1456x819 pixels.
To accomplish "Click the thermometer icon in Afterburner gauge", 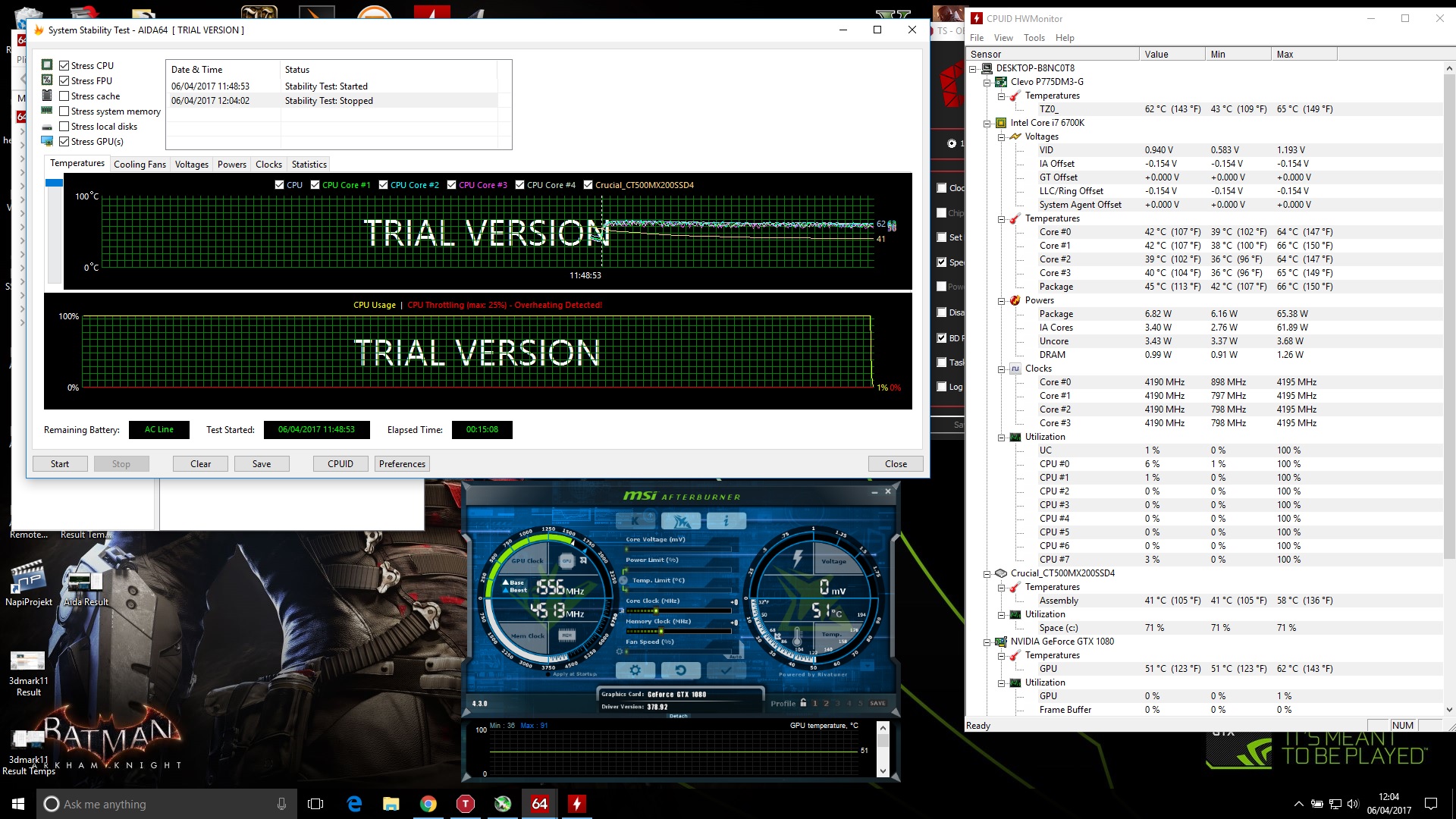I will pos(797,637).
